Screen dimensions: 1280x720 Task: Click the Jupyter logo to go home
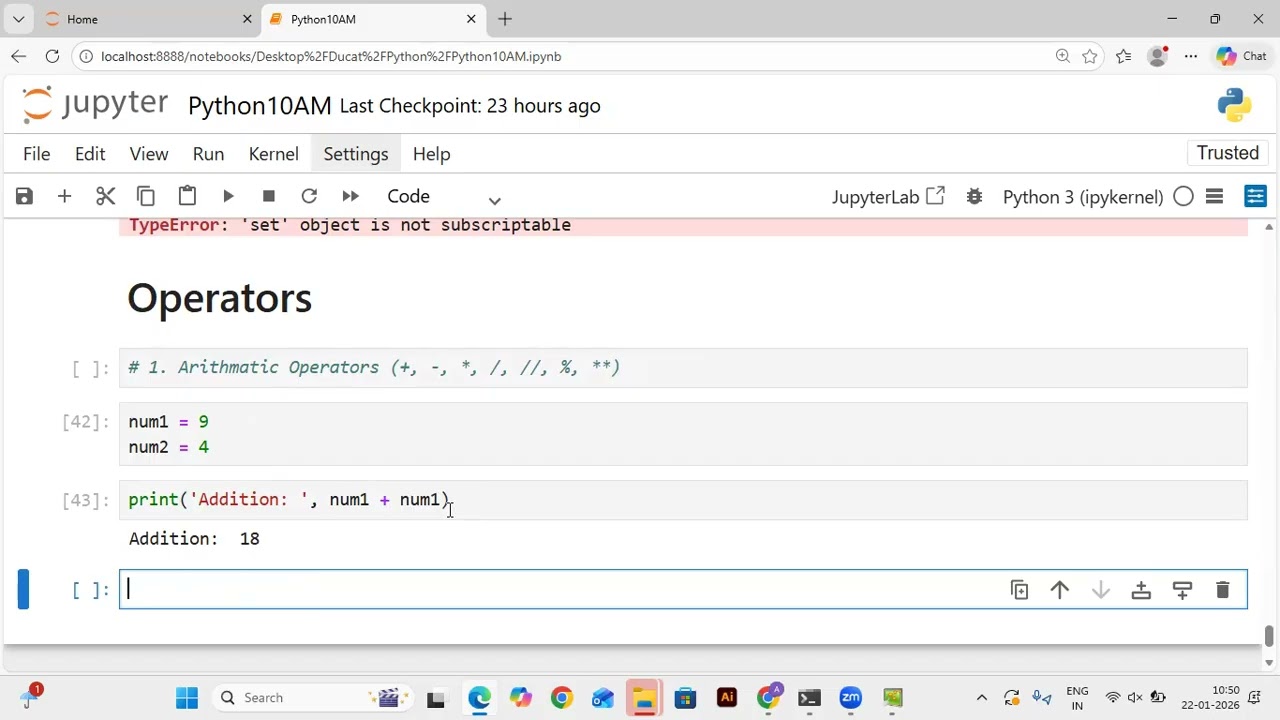tap(95, 104)
